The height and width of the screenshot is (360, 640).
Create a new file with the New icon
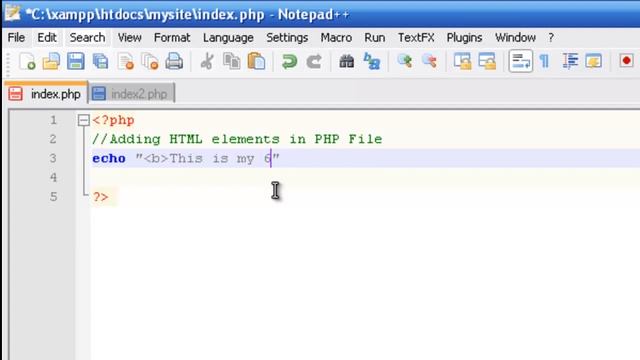tap(27, 62)
